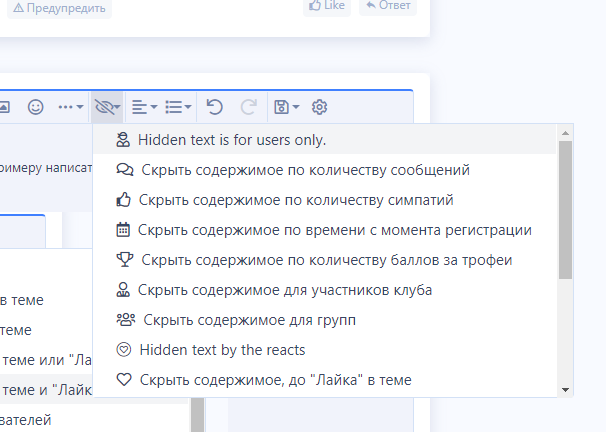606x432 pixels.
Task: Choose 'Скрыть содержимое по количеству сообщений'
Action: [305, 169]
